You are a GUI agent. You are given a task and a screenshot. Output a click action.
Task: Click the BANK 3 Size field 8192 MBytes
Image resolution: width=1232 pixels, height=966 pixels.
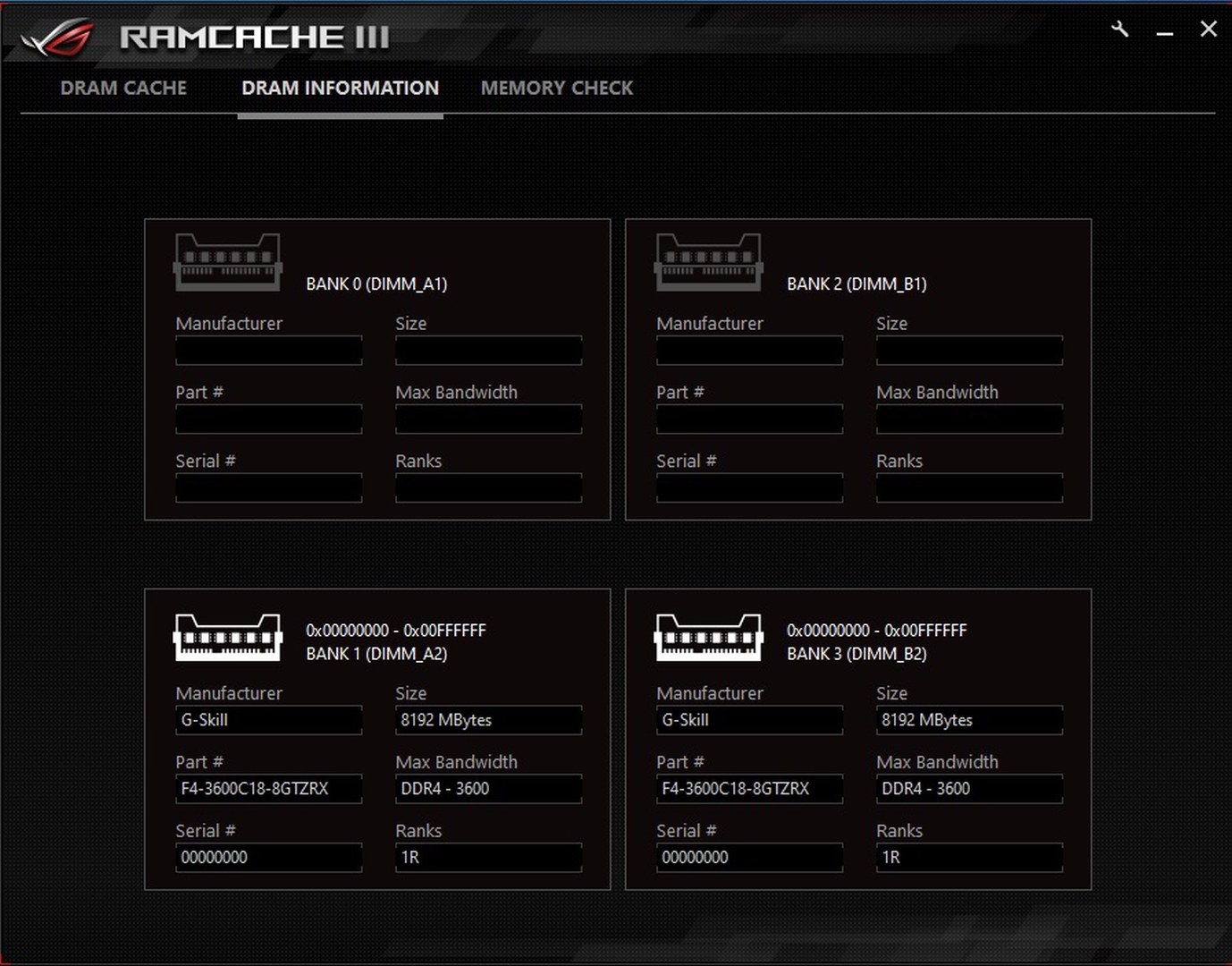(x=970, y=720)
